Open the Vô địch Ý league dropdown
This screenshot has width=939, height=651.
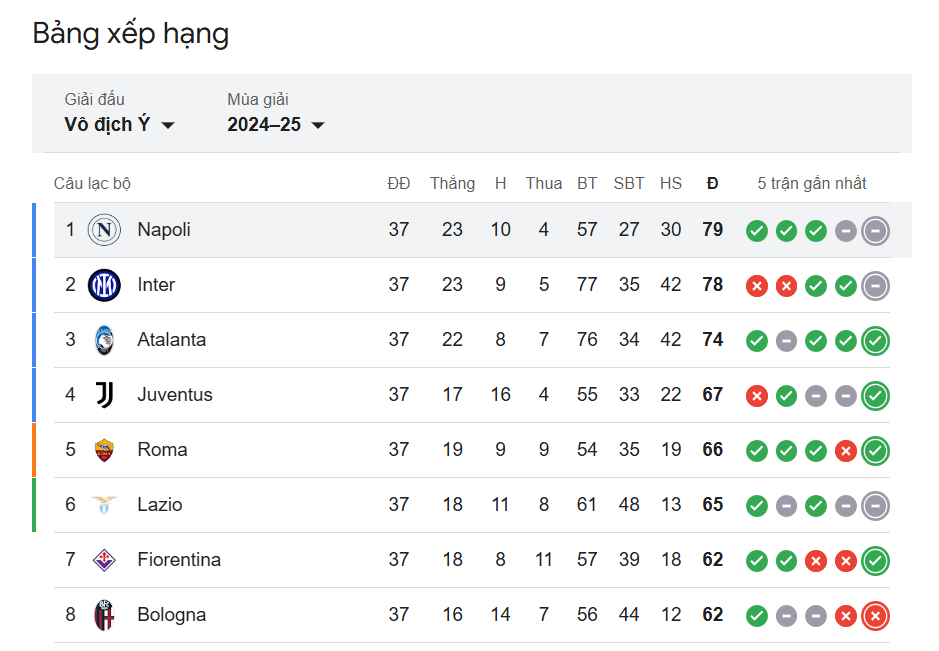tap(119, 125)
